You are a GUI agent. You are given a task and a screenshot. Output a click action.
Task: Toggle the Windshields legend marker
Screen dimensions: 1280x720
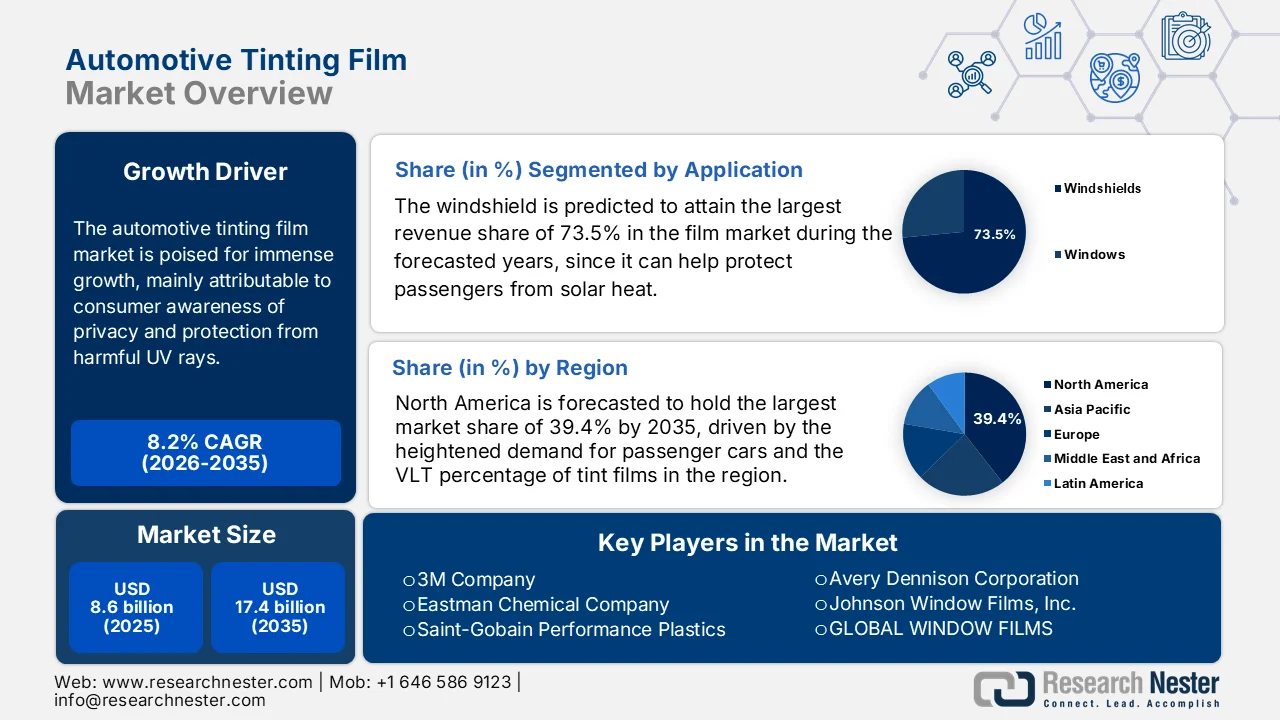click(x=1057, y=187)
